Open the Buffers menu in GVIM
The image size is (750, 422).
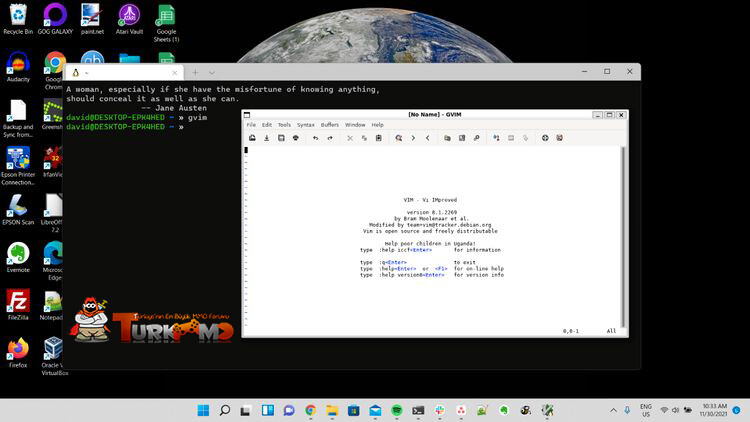330,125
